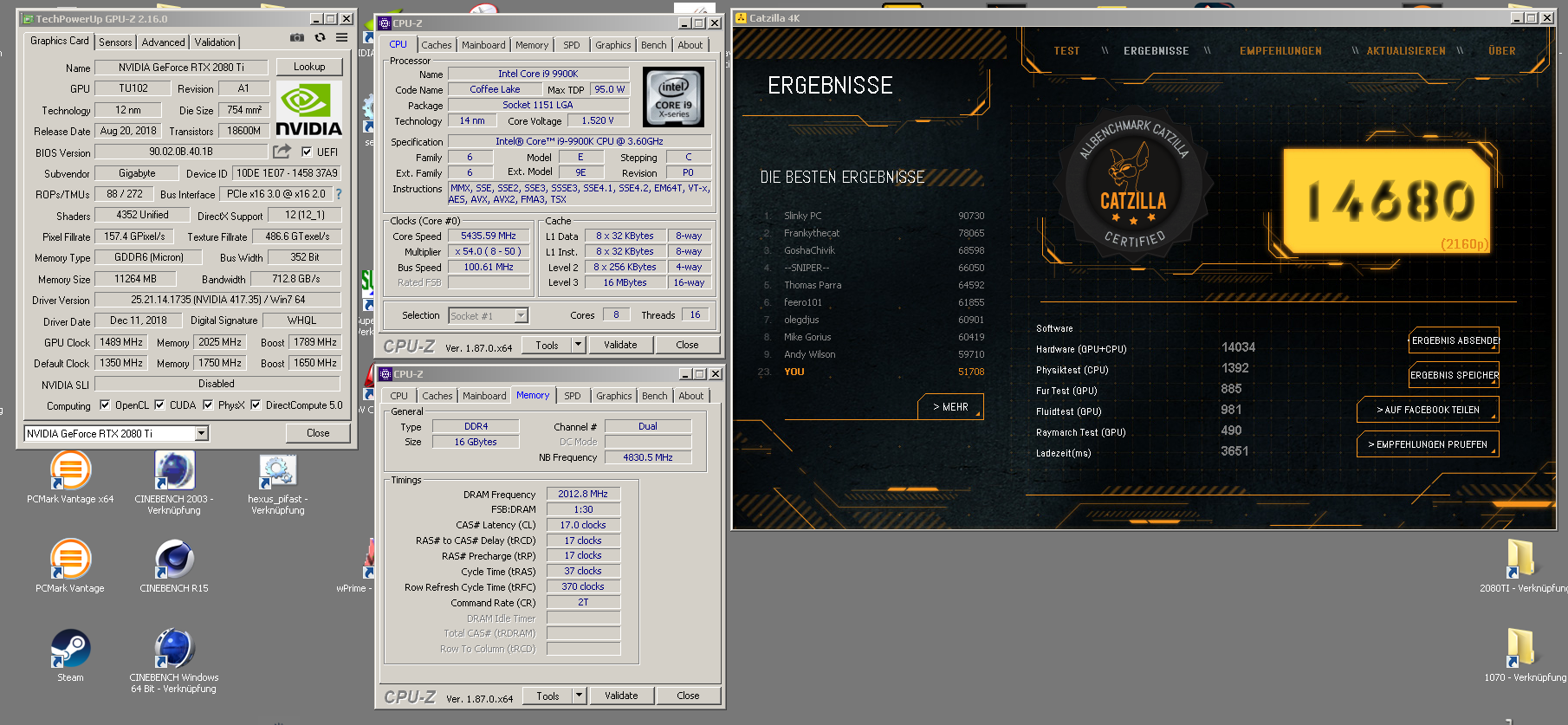Click the DRAM Frequency value field
The image size is (1568, 725).
(x=583, y=494)
